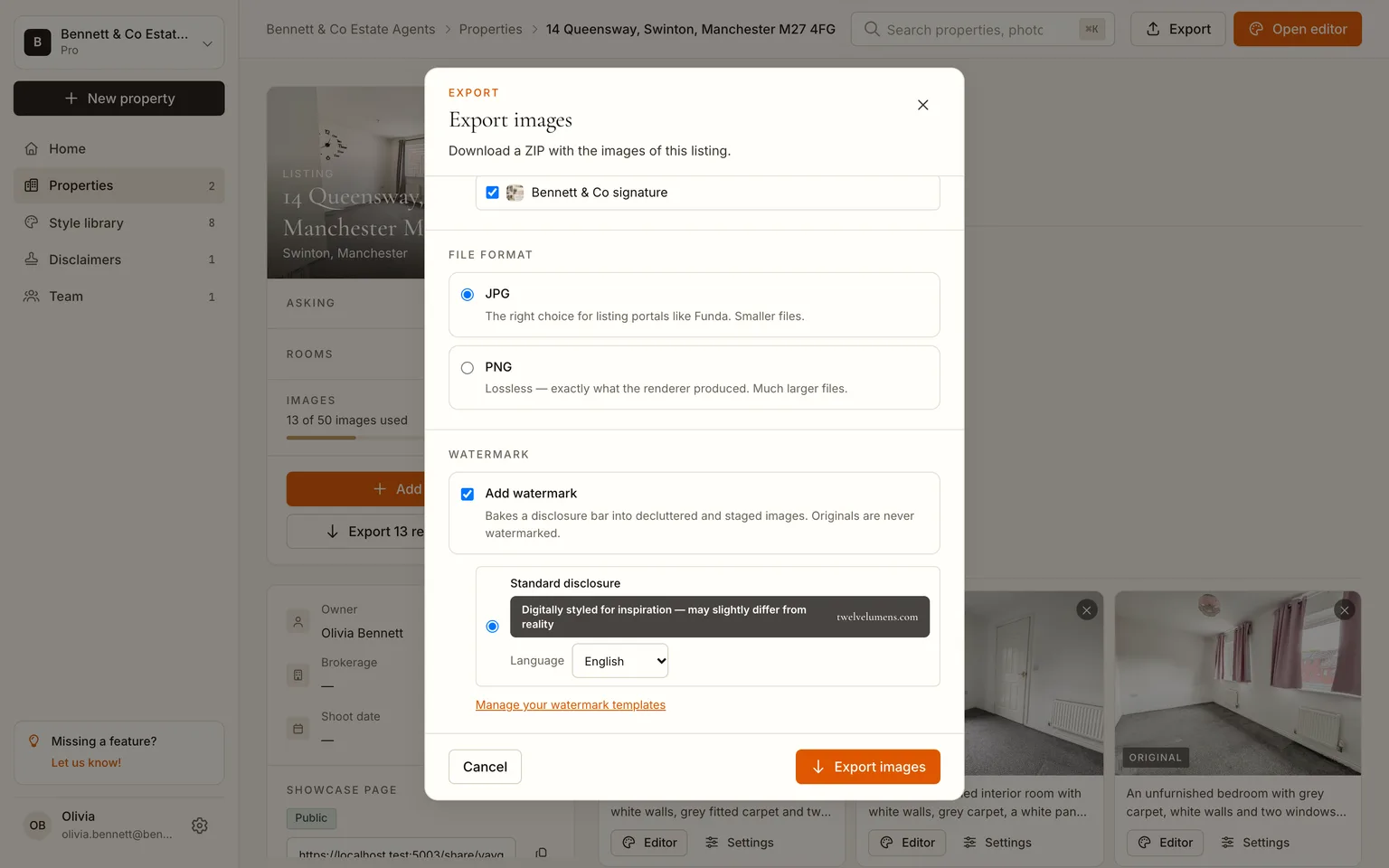Screen dimensions: 1389x868
Task: Toggle the Add watermark checkbox
Action: 468,494
